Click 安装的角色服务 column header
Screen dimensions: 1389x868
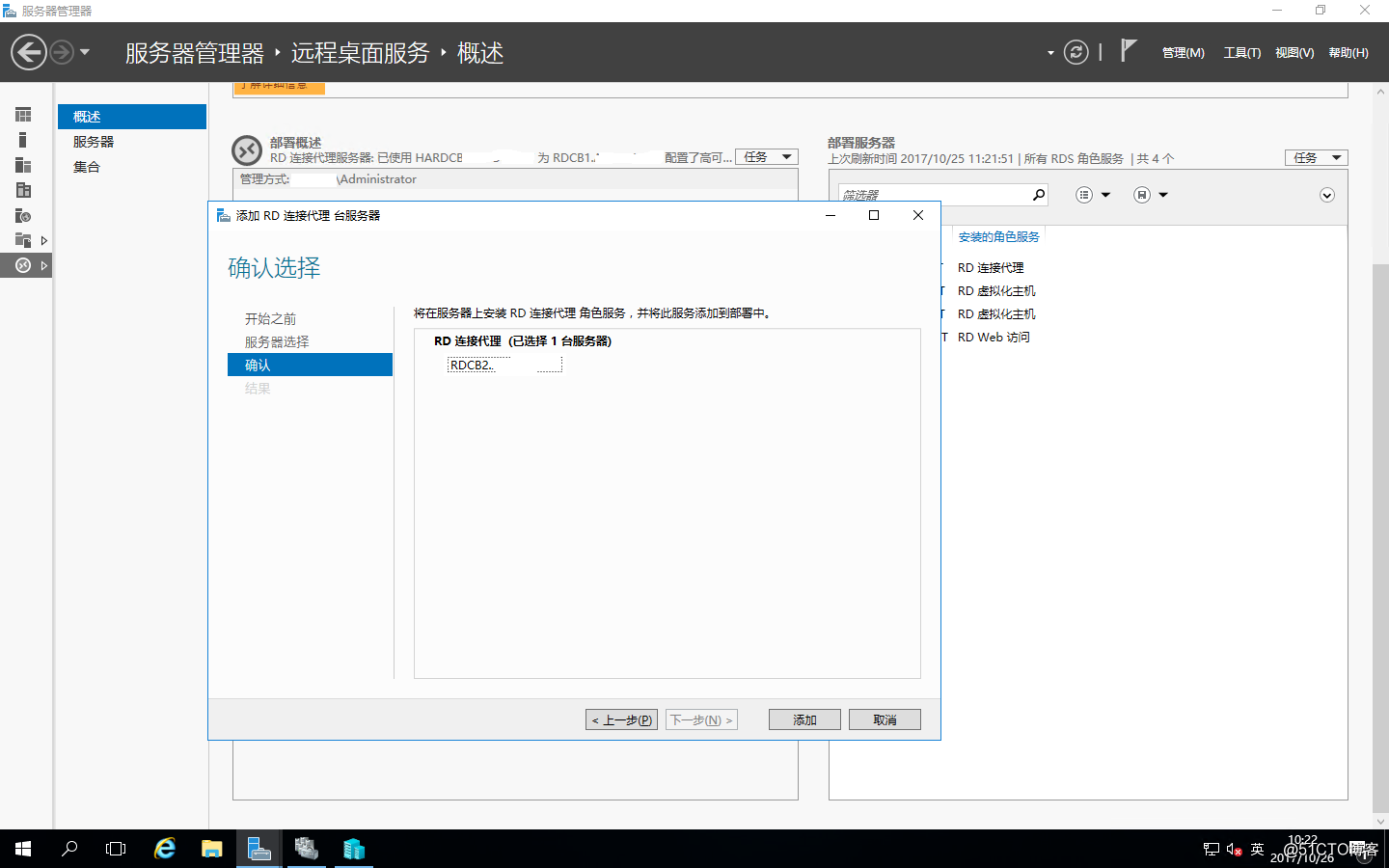coord(998,236)
